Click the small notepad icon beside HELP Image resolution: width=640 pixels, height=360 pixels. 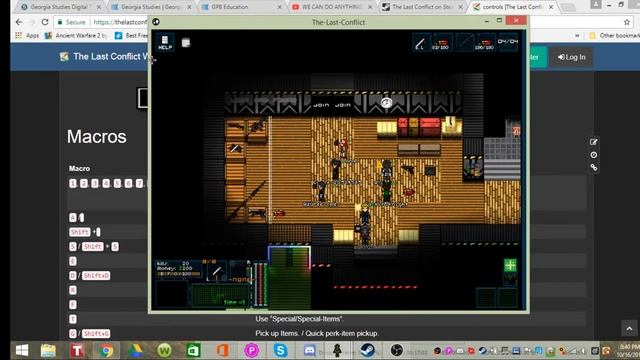pos(186,42)
